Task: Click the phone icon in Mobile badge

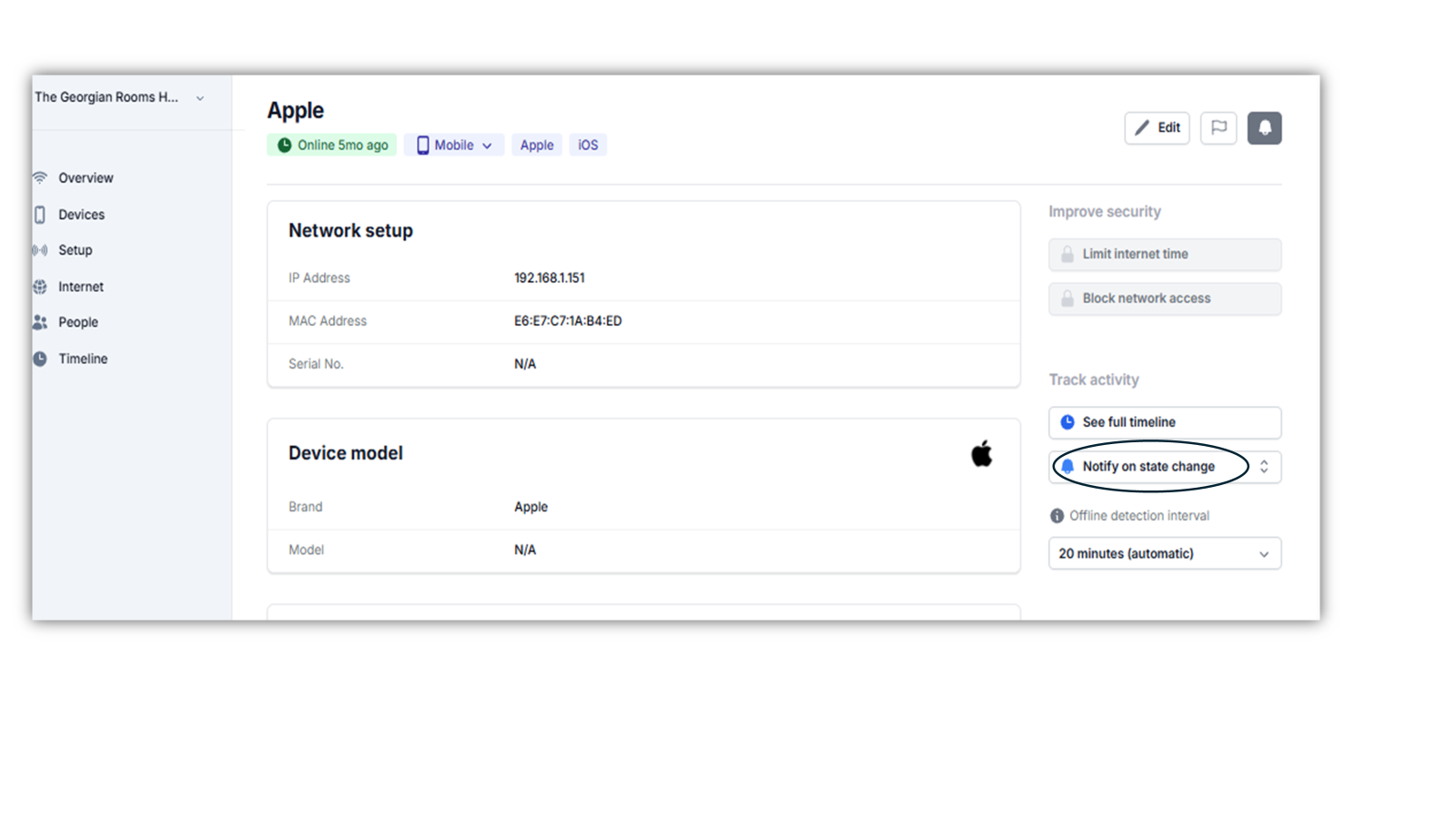Action: click(422, 146)
